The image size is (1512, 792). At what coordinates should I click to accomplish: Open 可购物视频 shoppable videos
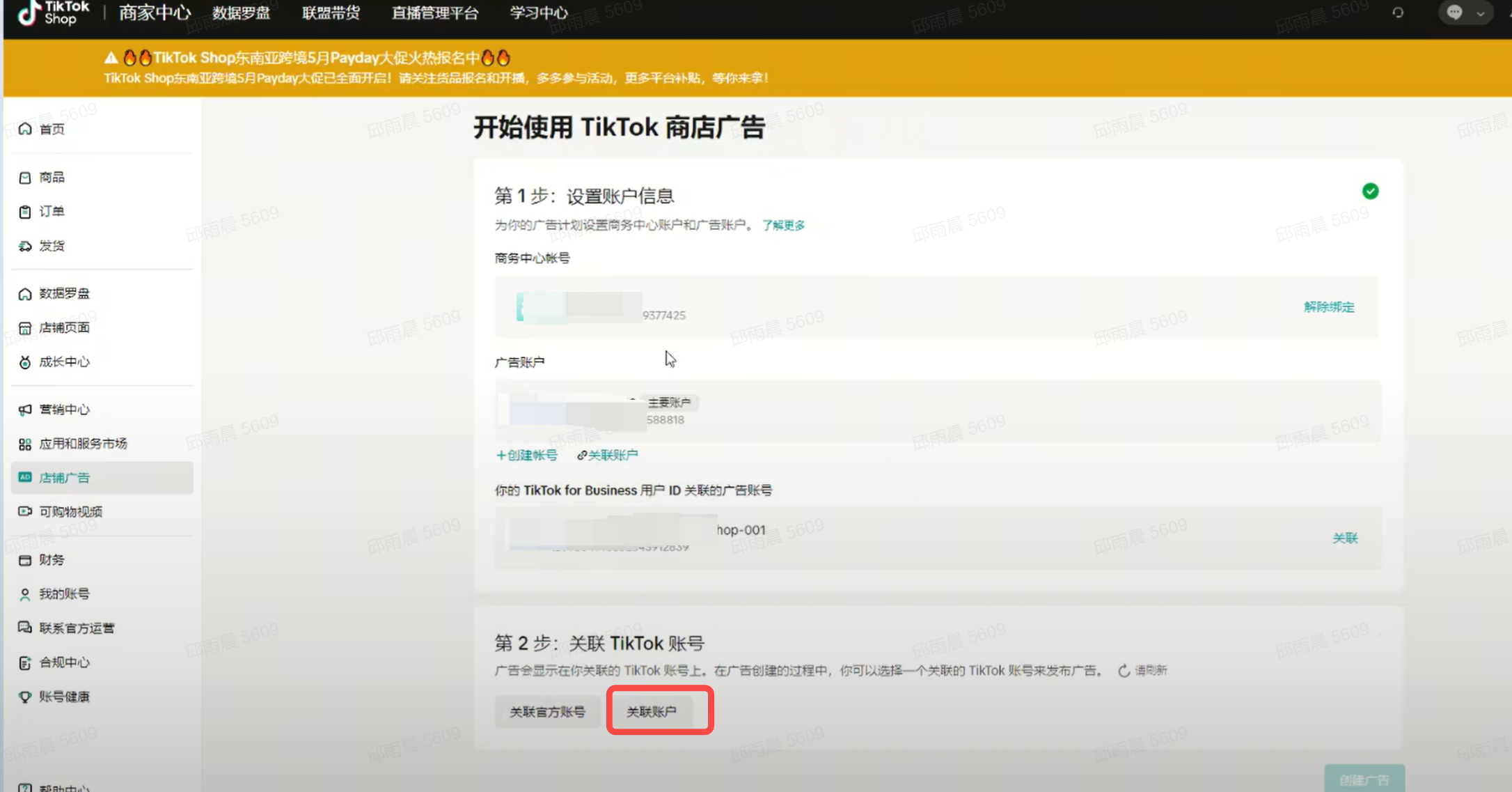coord(70,512)
